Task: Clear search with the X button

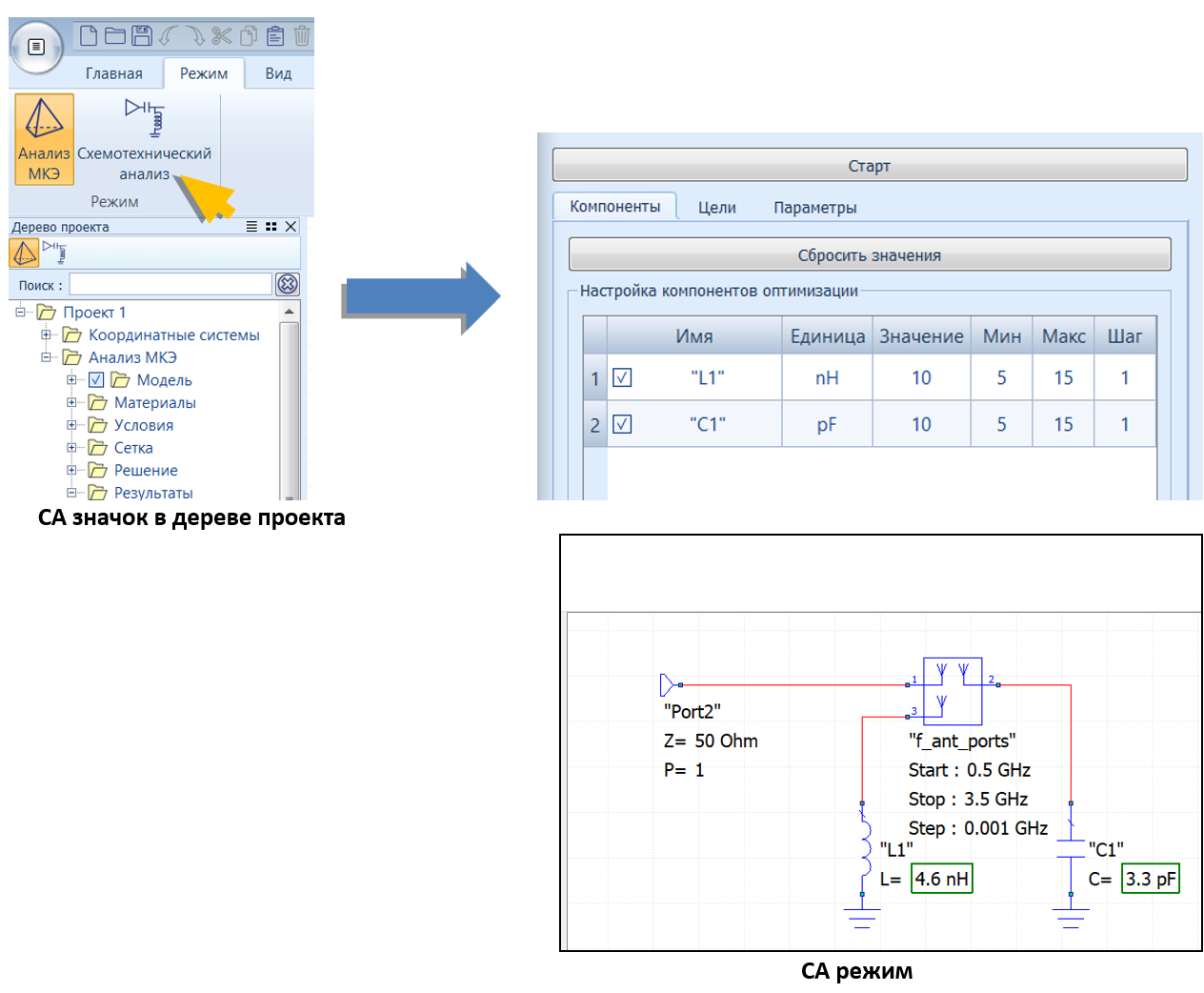Action: point(288,284)
